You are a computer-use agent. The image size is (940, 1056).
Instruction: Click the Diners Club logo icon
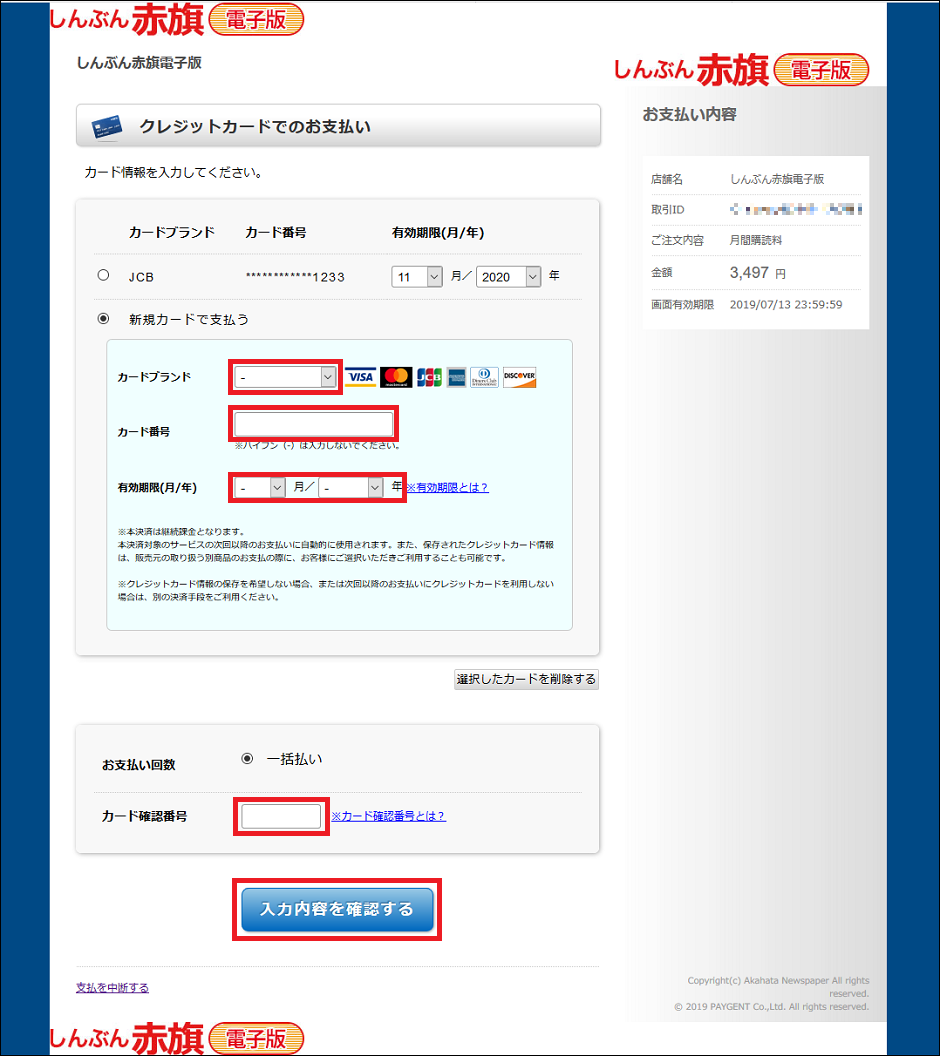[x=484, y=377]
